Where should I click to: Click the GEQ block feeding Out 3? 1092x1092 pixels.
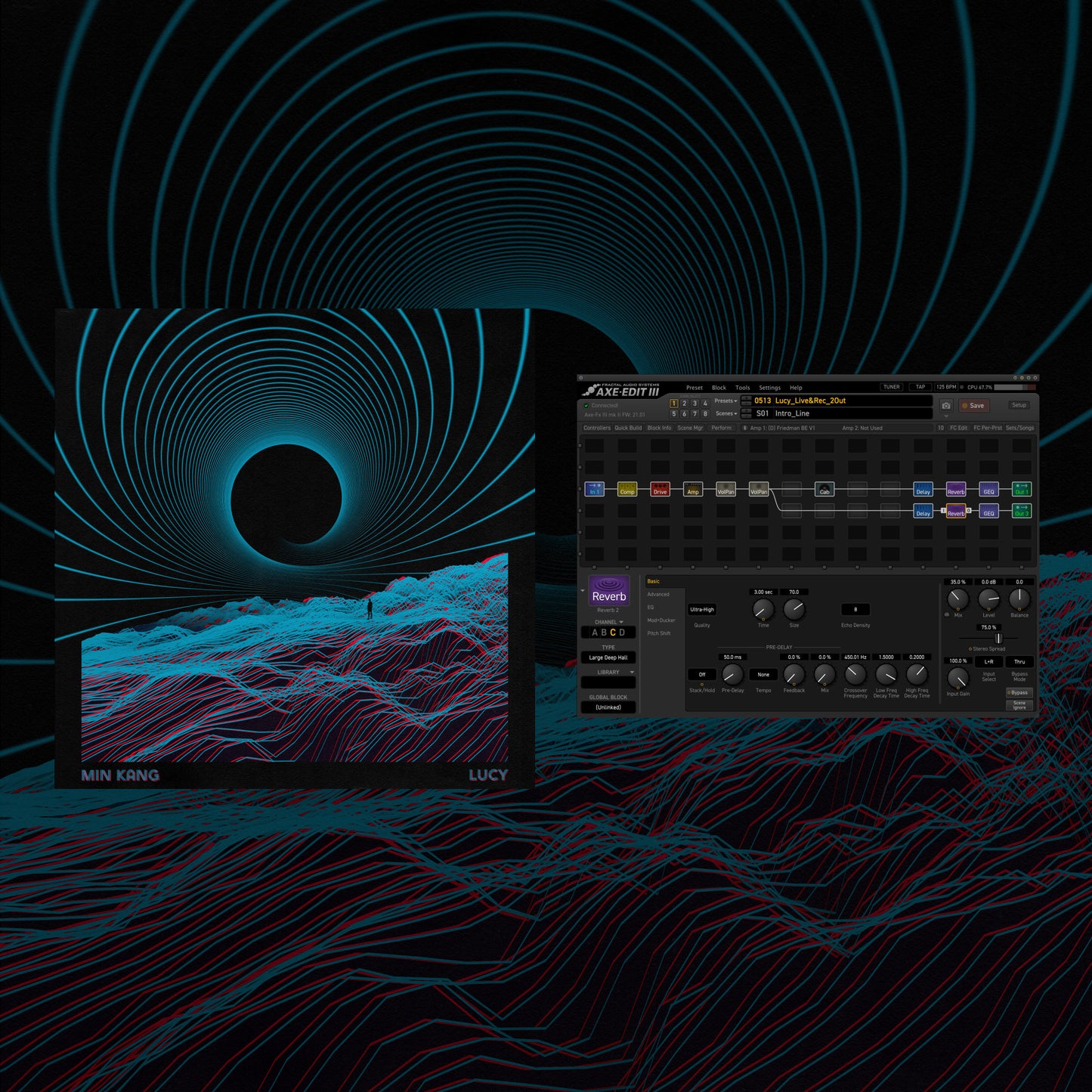point(989,512)
